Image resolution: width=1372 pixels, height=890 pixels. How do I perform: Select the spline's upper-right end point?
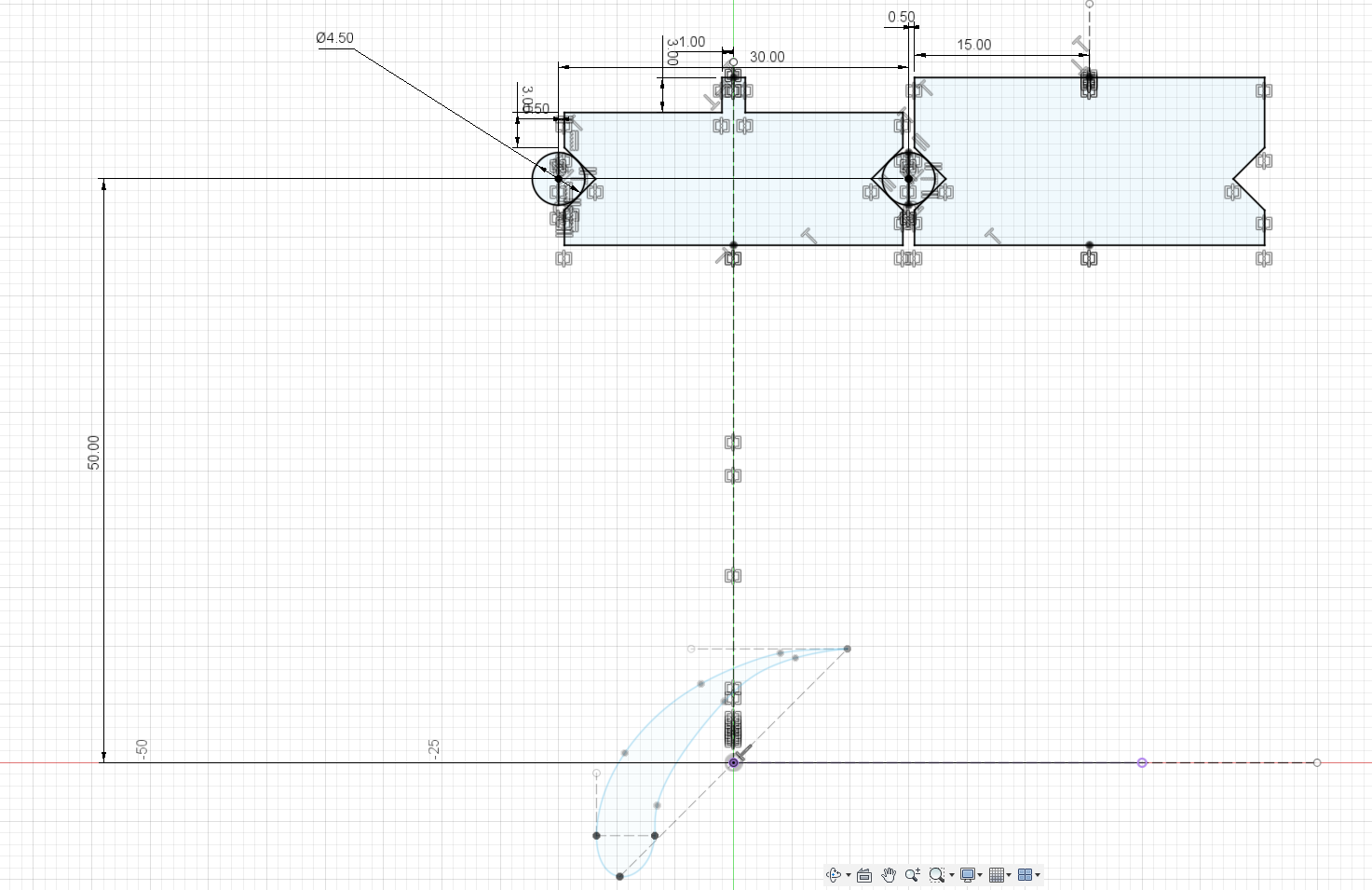(847, 649)
